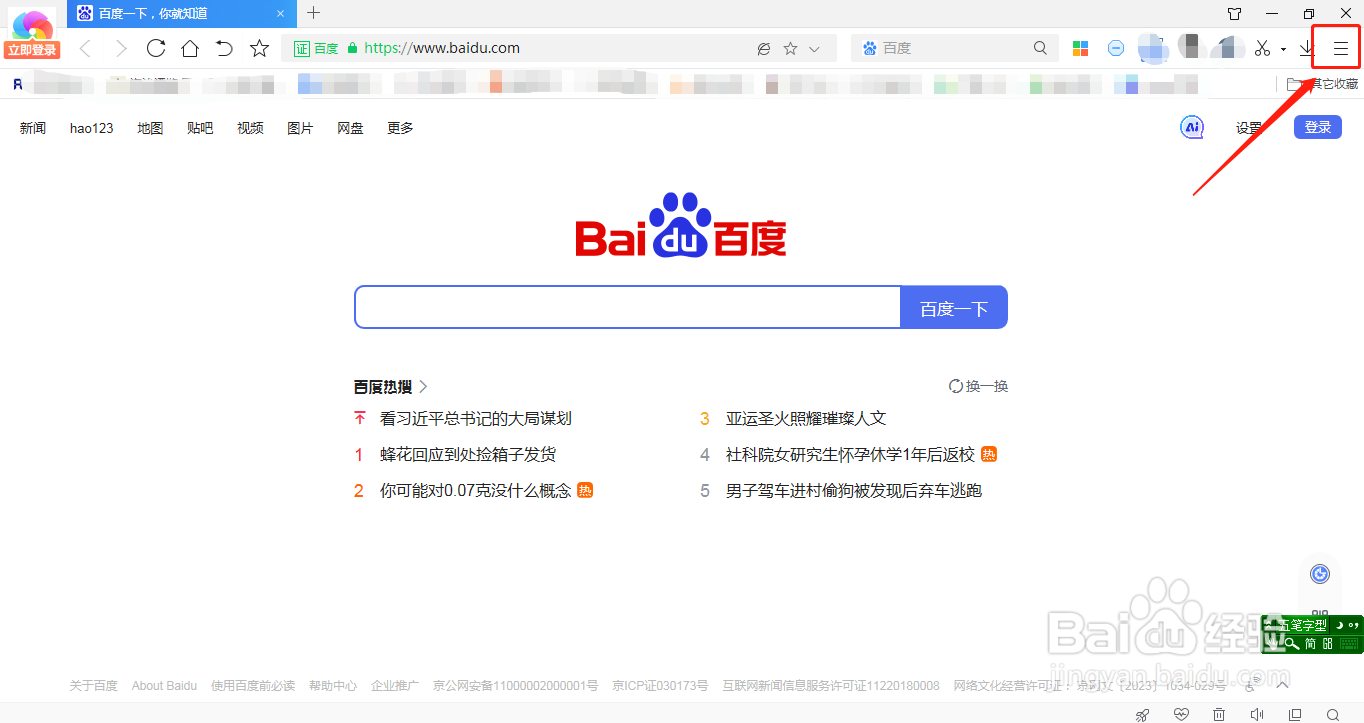Click the About Baidu footer link
This screenshot has height=723, width=1364.
pyautogui.click(x=164, y=685)
